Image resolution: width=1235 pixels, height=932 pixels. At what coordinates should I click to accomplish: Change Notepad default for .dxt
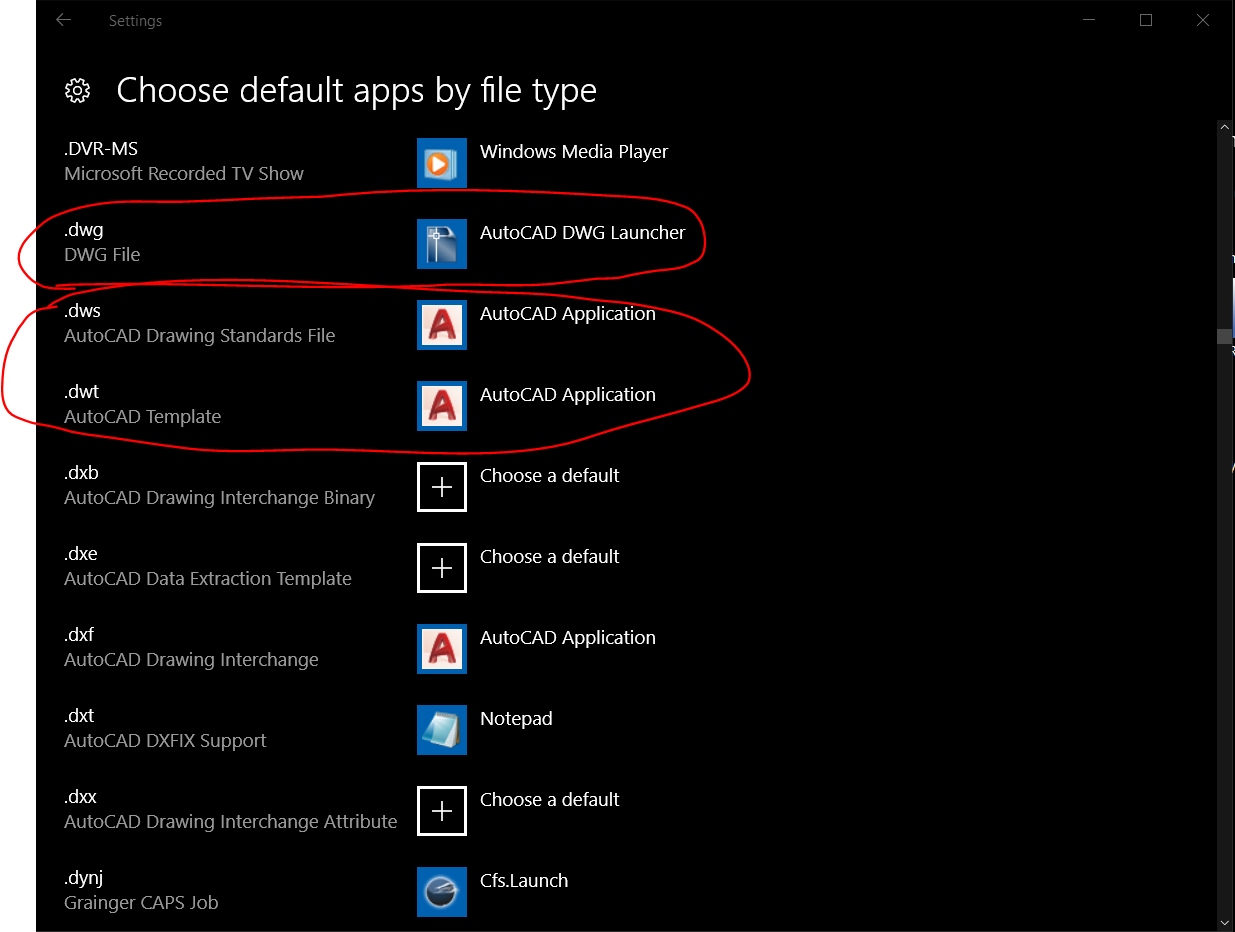(516, 719)
